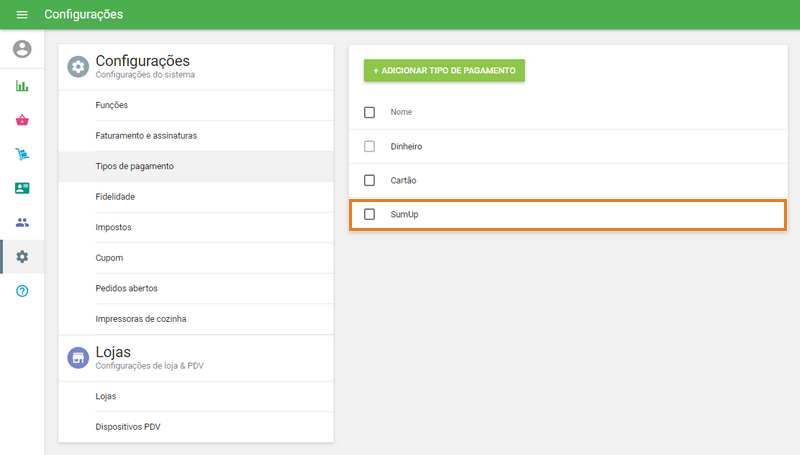Open Impressoras de cozinha settings
This screenshot has height=455, width=800.
[x=196, y=319]
